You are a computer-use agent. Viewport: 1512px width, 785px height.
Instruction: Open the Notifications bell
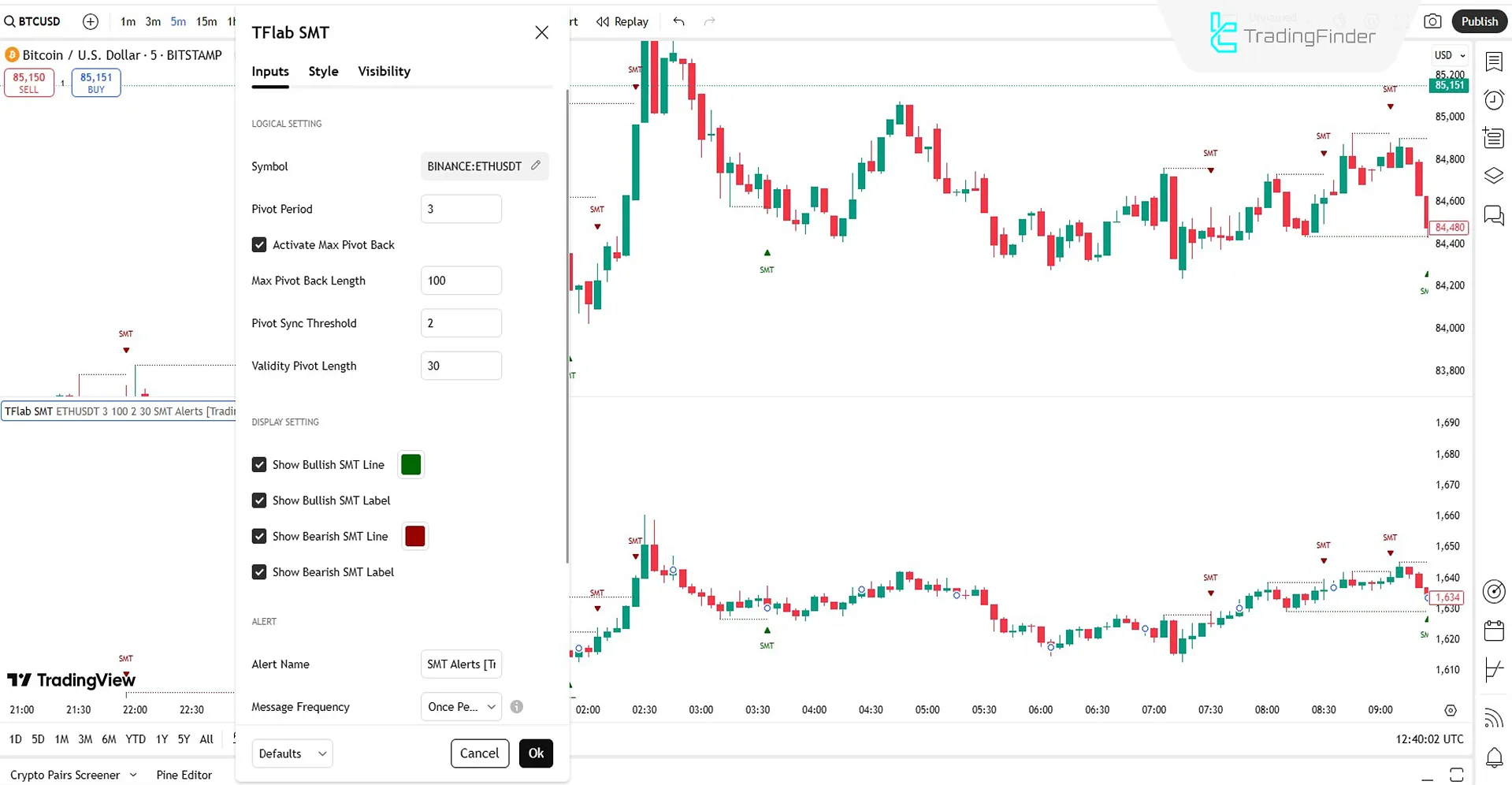tap(1493, 757)
